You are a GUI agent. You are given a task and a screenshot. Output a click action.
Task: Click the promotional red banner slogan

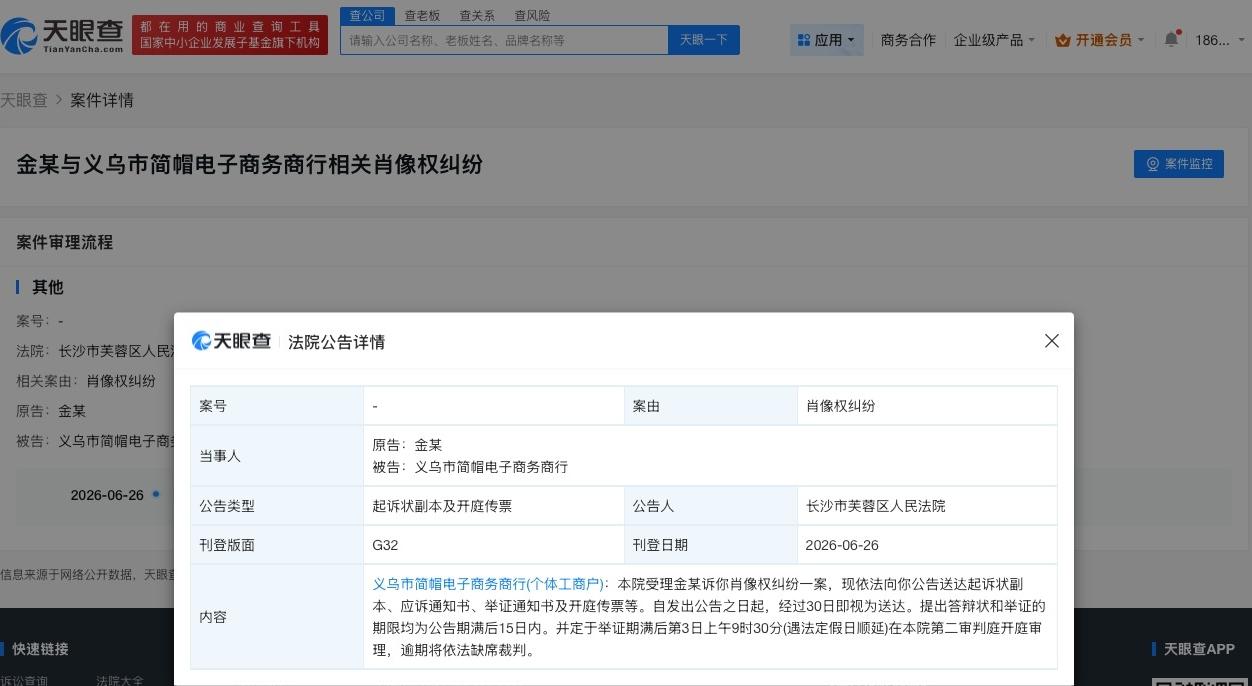coord(230,35)
